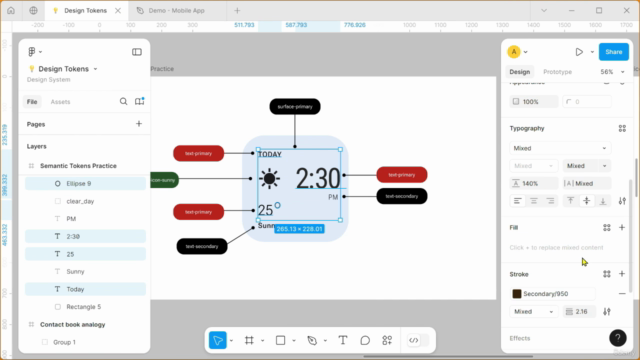Viewport: 640px width, 360px height.
Task: Align text center
Action: pyautogui.click(x=534, y=201)
